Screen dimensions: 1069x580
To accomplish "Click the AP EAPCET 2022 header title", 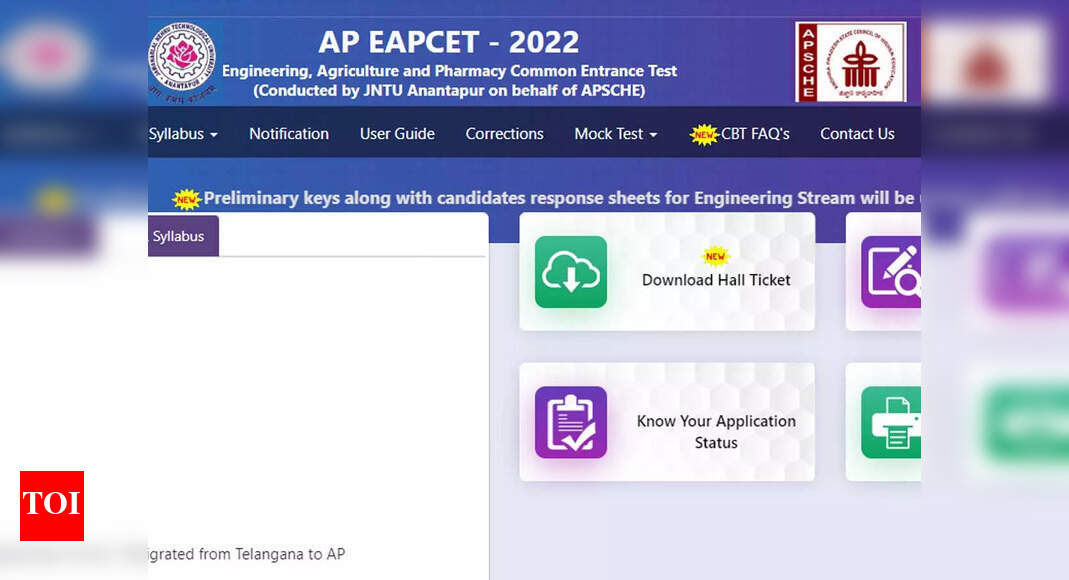I will tap(449, 42).
